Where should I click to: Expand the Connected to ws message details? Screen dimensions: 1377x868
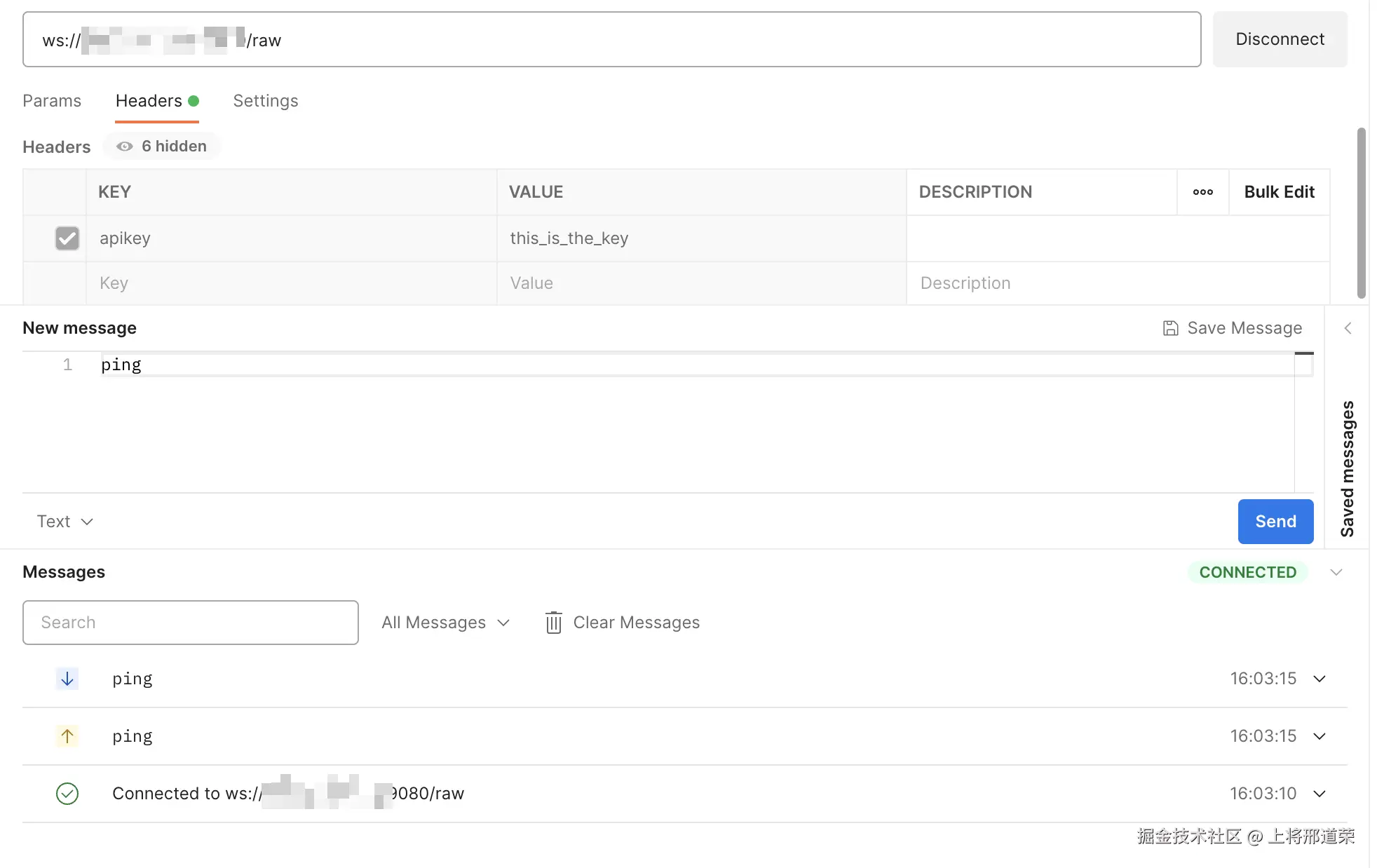click(x=1320, y=794)
